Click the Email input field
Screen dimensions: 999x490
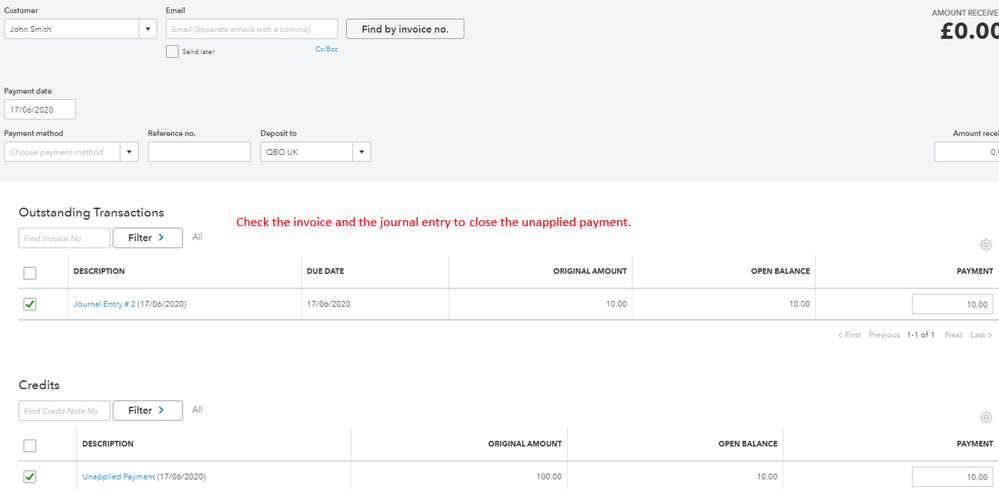(251, 29)
